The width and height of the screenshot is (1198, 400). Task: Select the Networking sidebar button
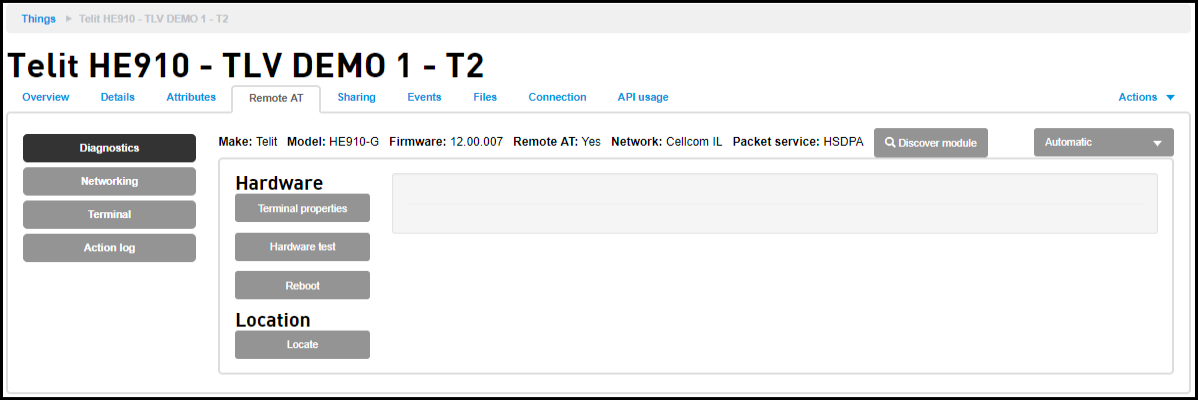(109, 182)
